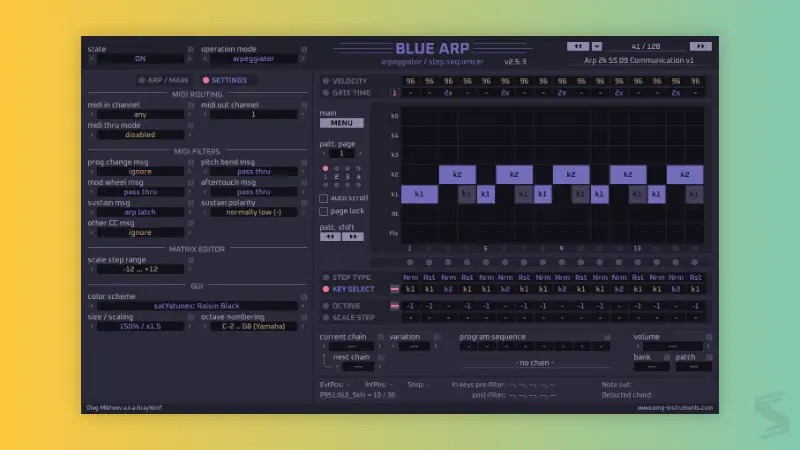Click the state 'ON' value field
The image size is (800, 450).
coord(140,59)
